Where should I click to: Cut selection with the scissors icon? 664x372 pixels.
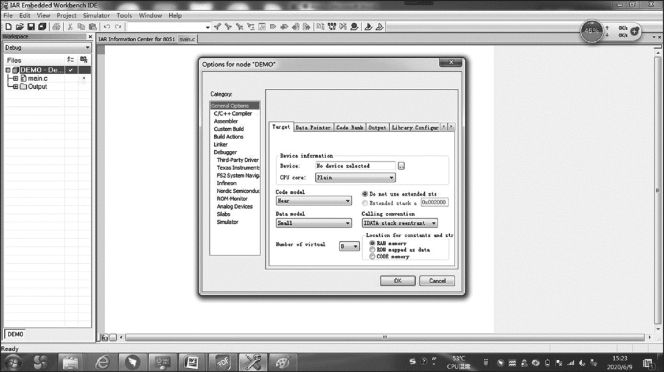click(x=70, y=27)
